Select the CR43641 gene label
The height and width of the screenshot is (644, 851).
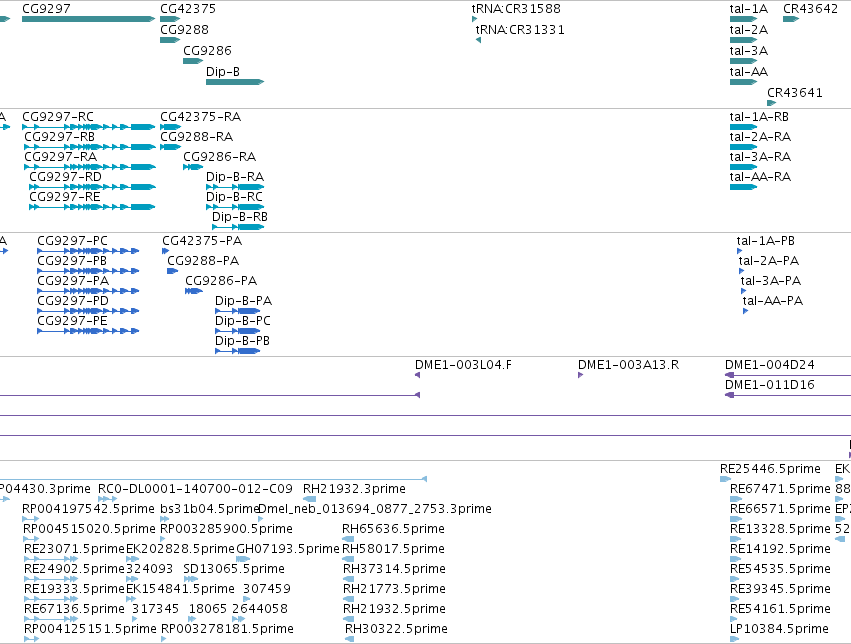pos(795,93)
